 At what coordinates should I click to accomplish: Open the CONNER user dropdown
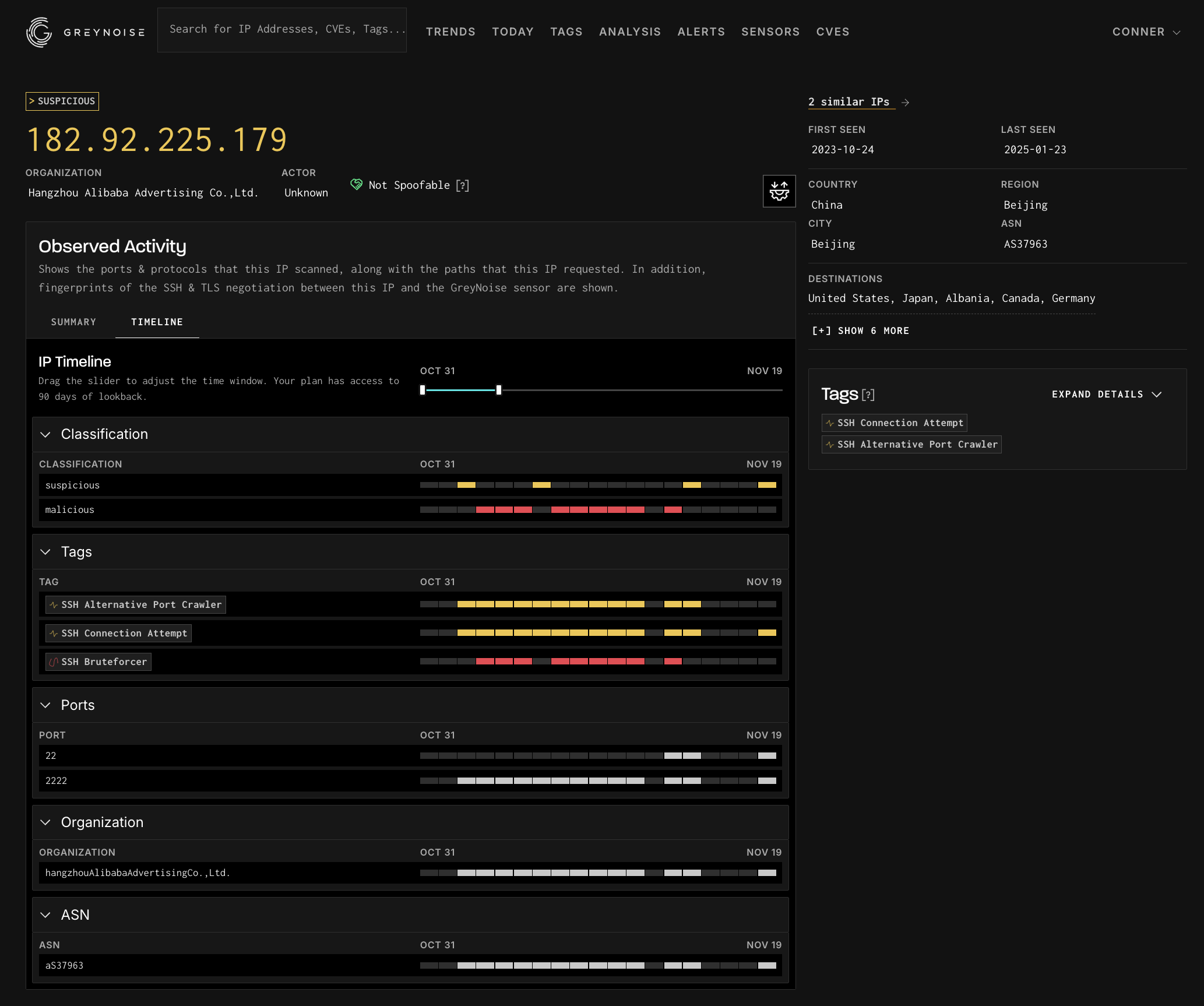[1146, 32]
